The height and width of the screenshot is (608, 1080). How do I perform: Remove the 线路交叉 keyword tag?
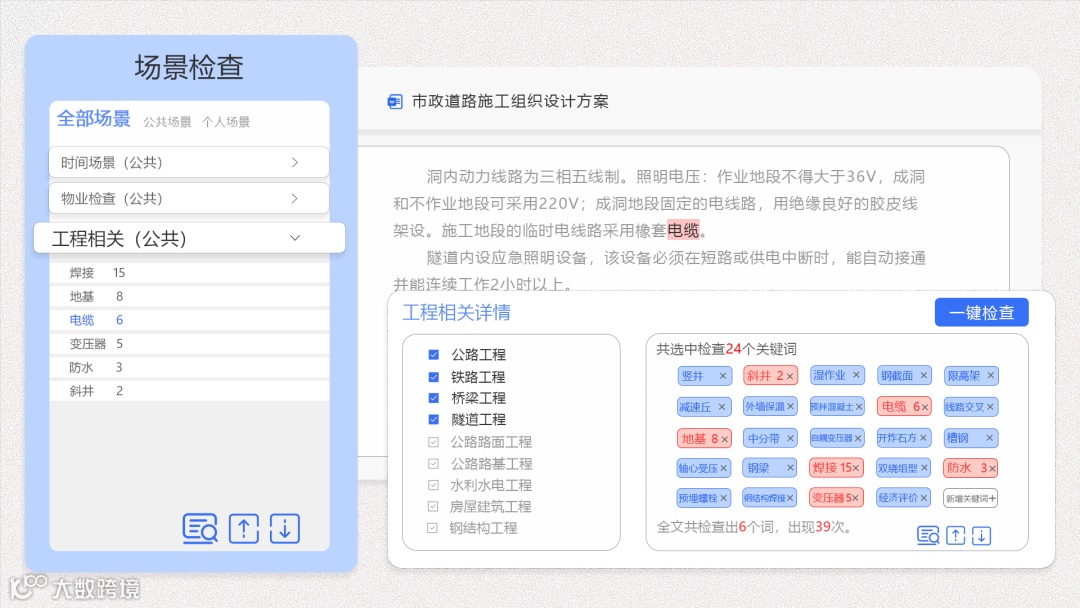[x=990, y=407]
